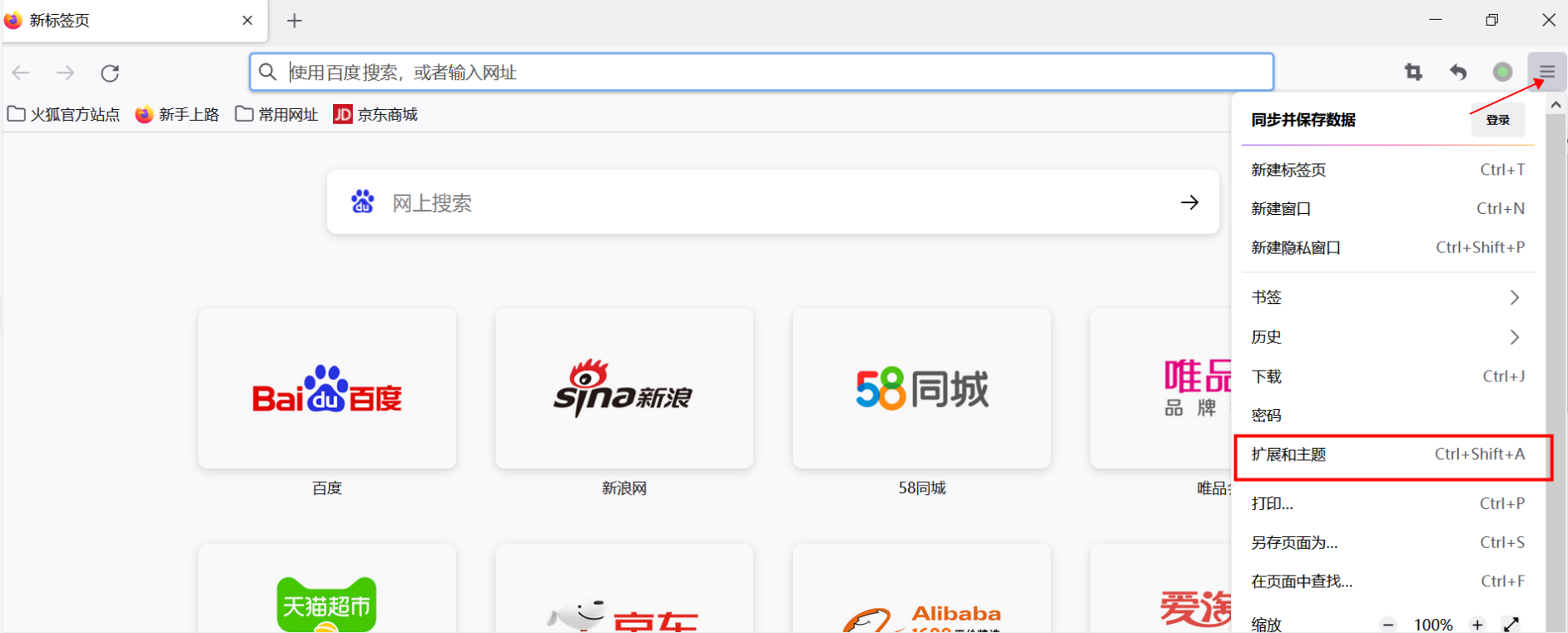Click the Baidu paw icon in search box

coord(362,202)
